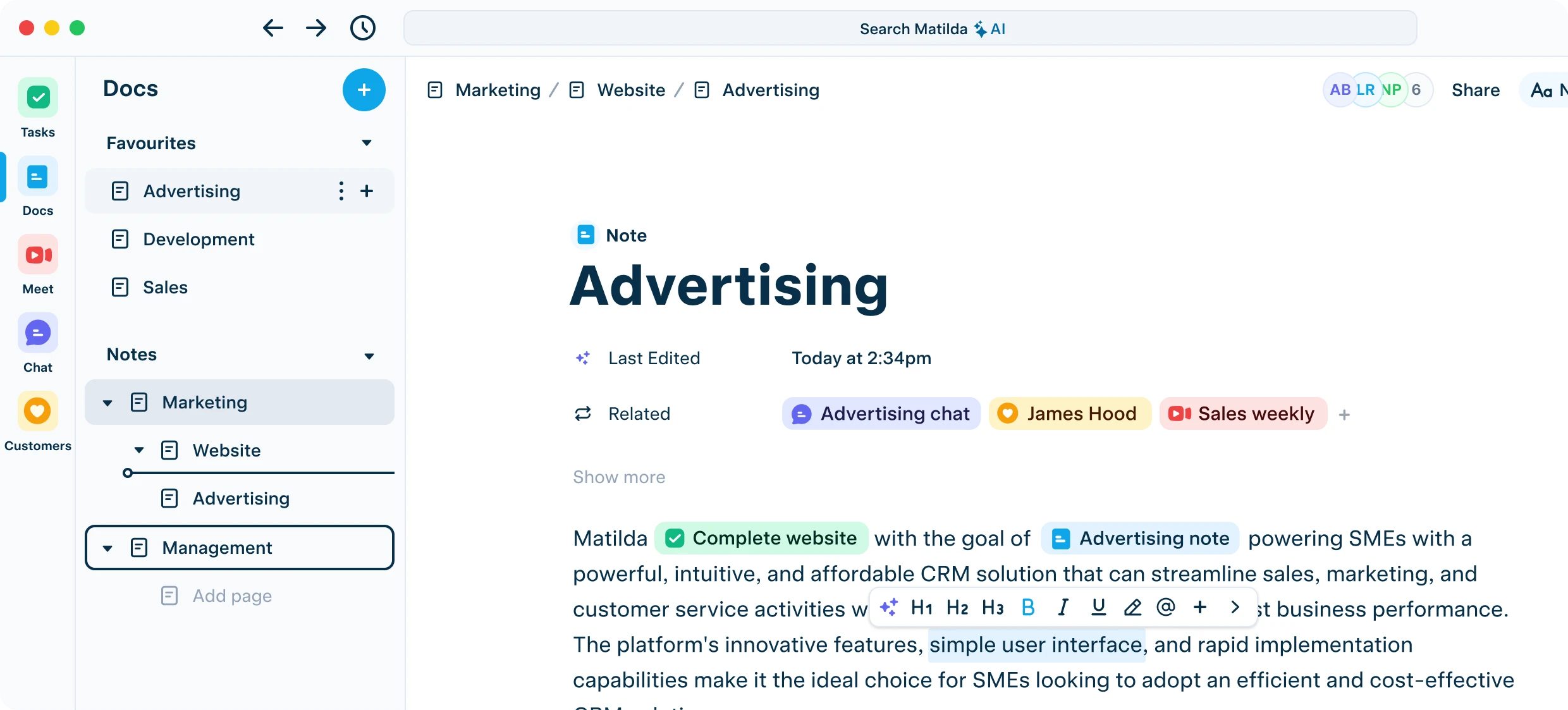1568x710 pixels.
Task: Click the AB collaborator avatar
Action: [1340, 90]
